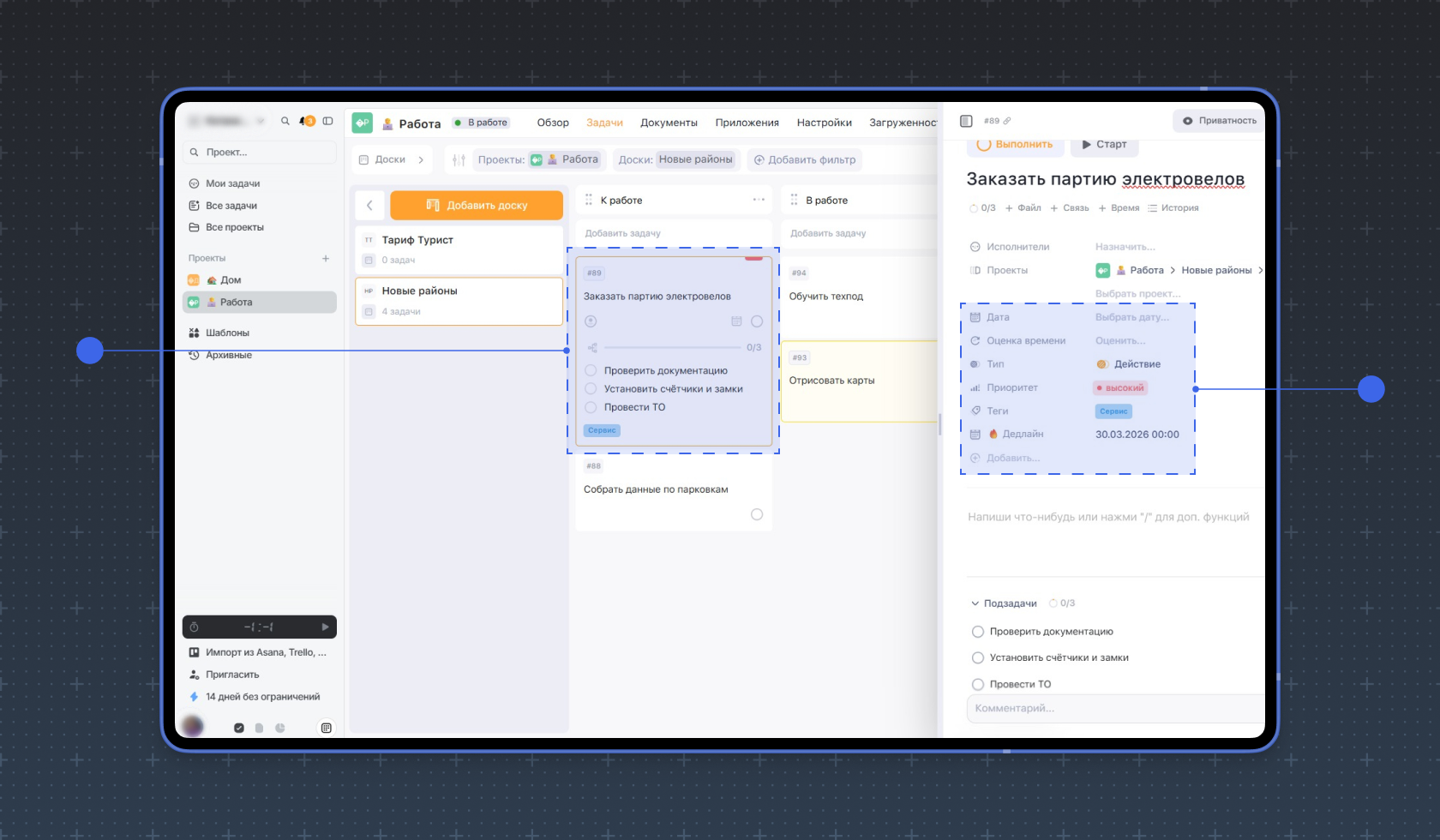This screenshot has height=840, width=1440.
Task: Expand the Доски breadcrumb chevron
Action: pyautogui.click(x=421, y=160)
